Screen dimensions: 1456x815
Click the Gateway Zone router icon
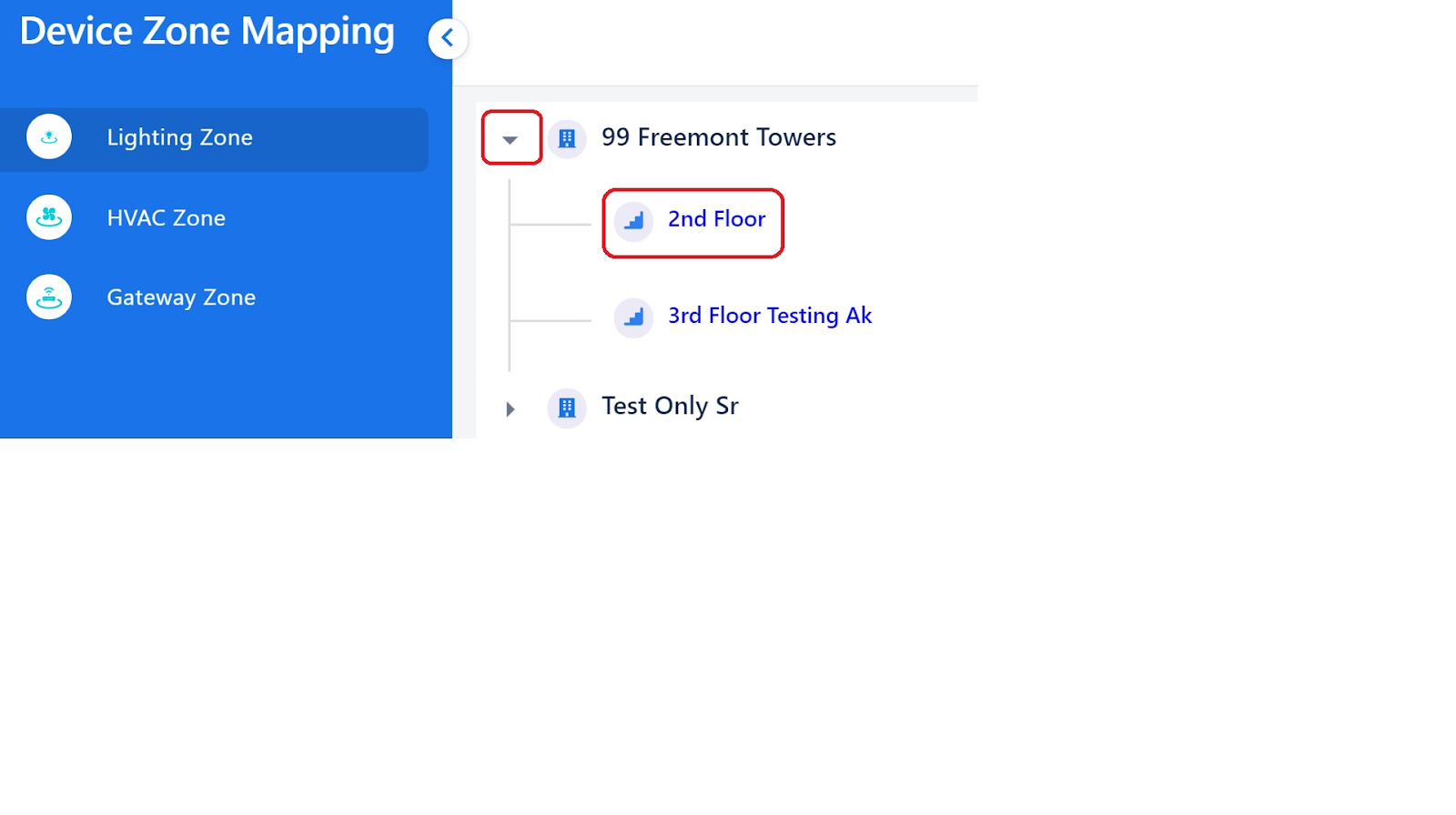(49, 297)
